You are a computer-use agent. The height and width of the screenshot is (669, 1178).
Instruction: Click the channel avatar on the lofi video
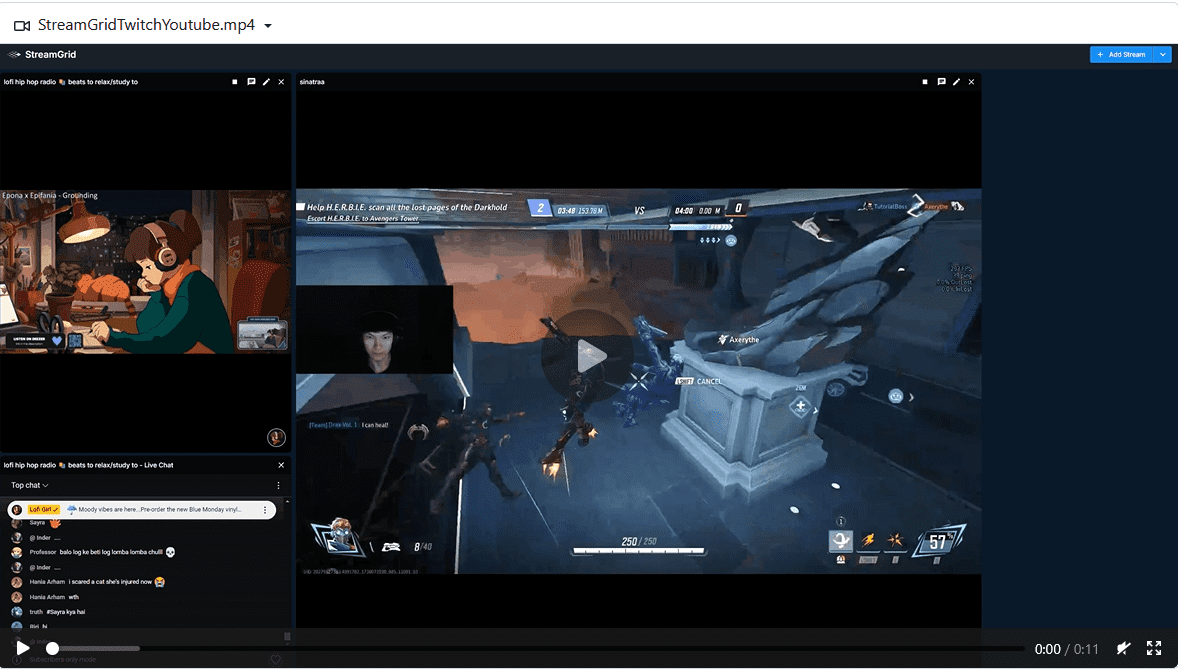pos(276,437)
